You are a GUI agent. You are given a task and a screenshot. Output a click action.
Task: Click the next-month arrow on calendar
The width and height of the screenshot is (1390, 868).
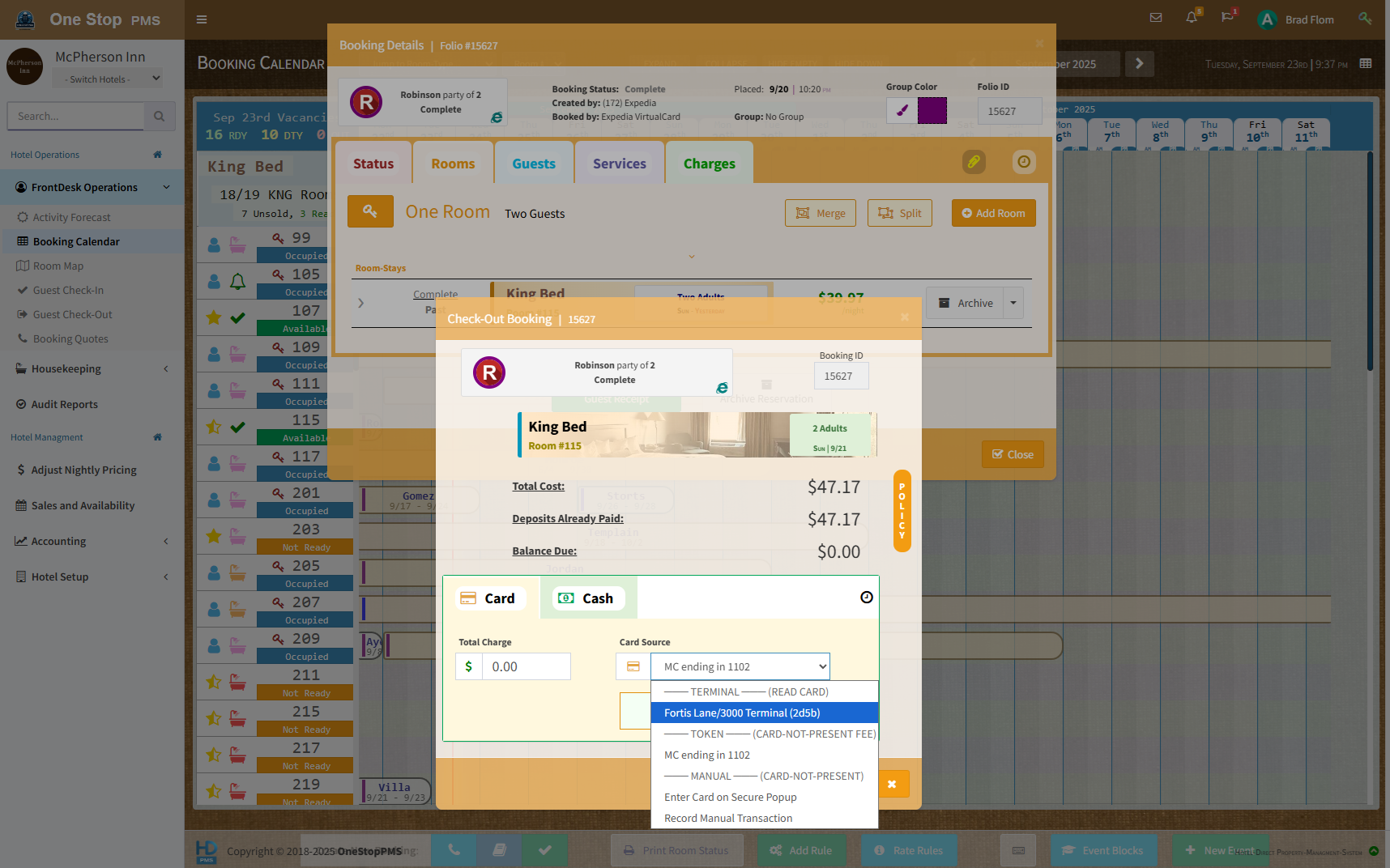coord(1139,64)
